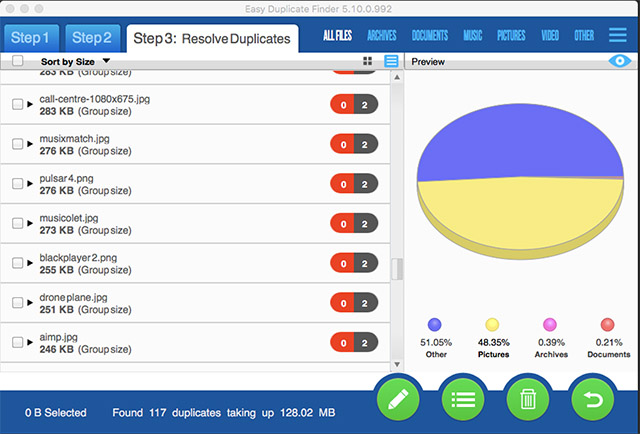Click the green undo arrow button
640x434 pixels.
(592, 399)
